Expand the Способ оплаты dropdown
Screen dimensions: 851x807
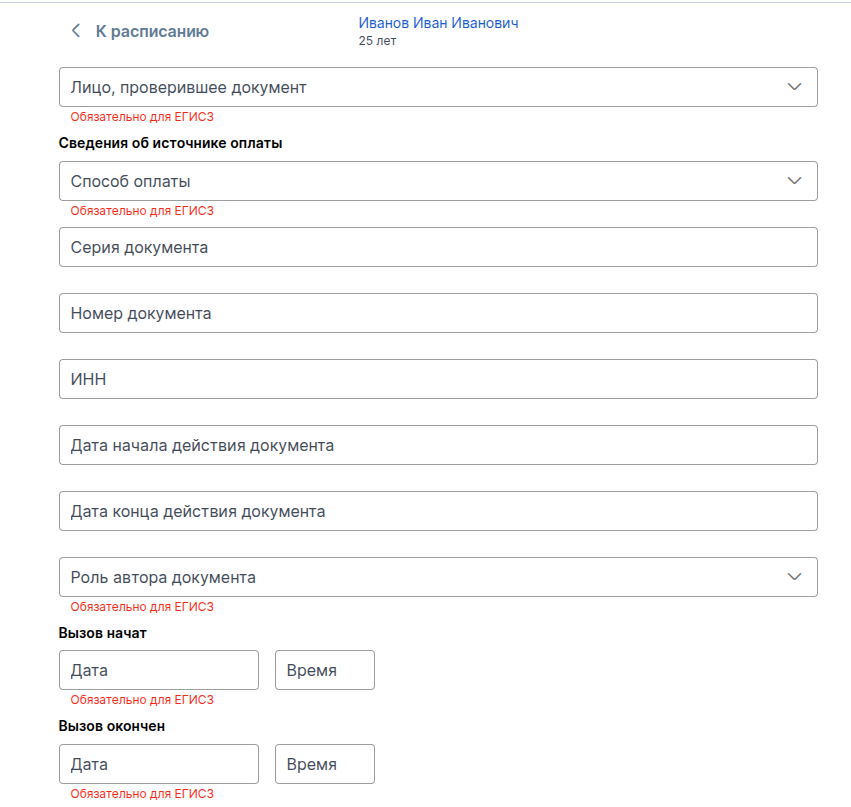click(420, 181)
